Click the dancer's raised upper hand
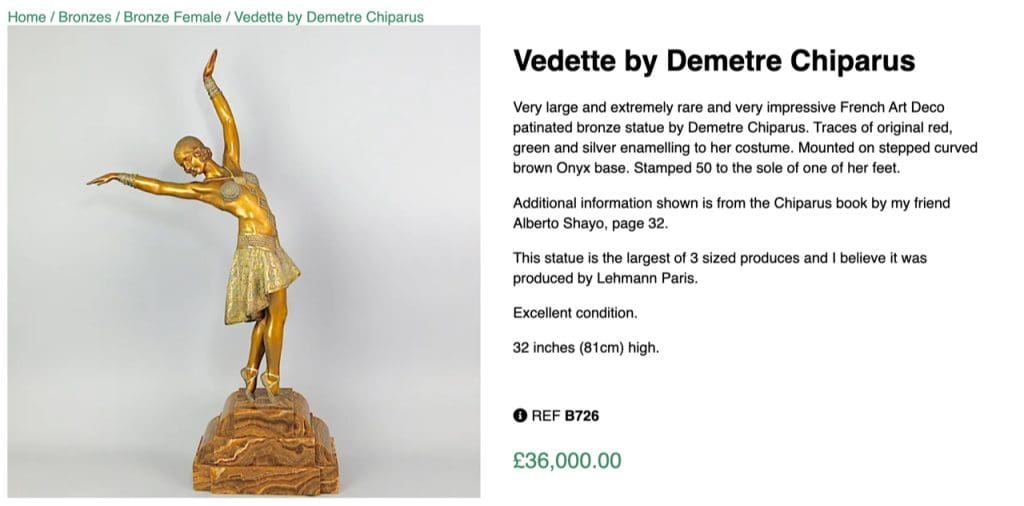Viewport: 1024px width, 506px height. 210,66
